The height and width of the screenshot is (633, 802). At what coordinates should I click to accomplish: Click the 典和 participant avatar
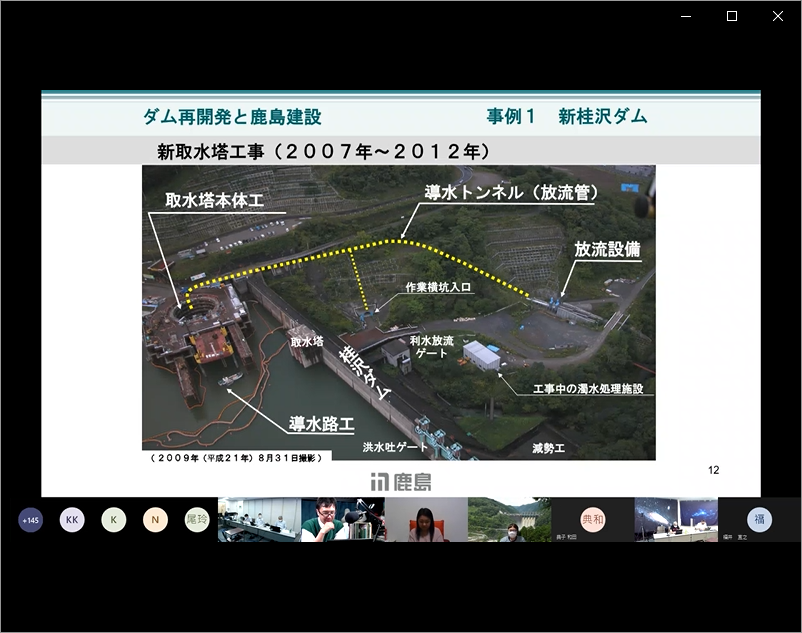tap(593, 520)
